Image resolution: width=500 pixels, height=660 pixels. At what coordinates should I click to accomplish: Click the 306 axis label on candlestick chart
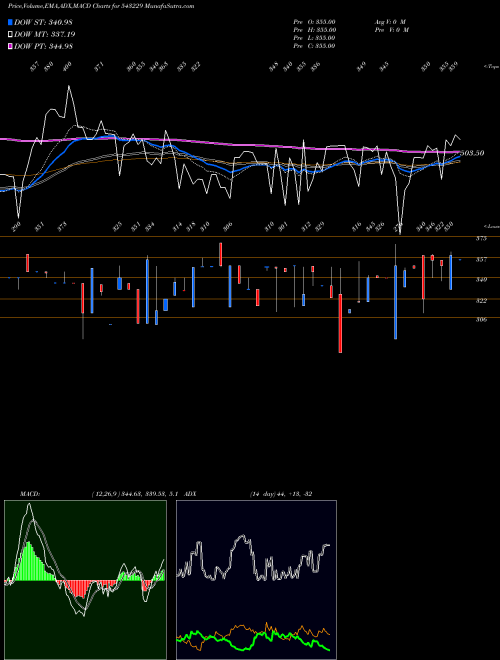coord(481,319)
